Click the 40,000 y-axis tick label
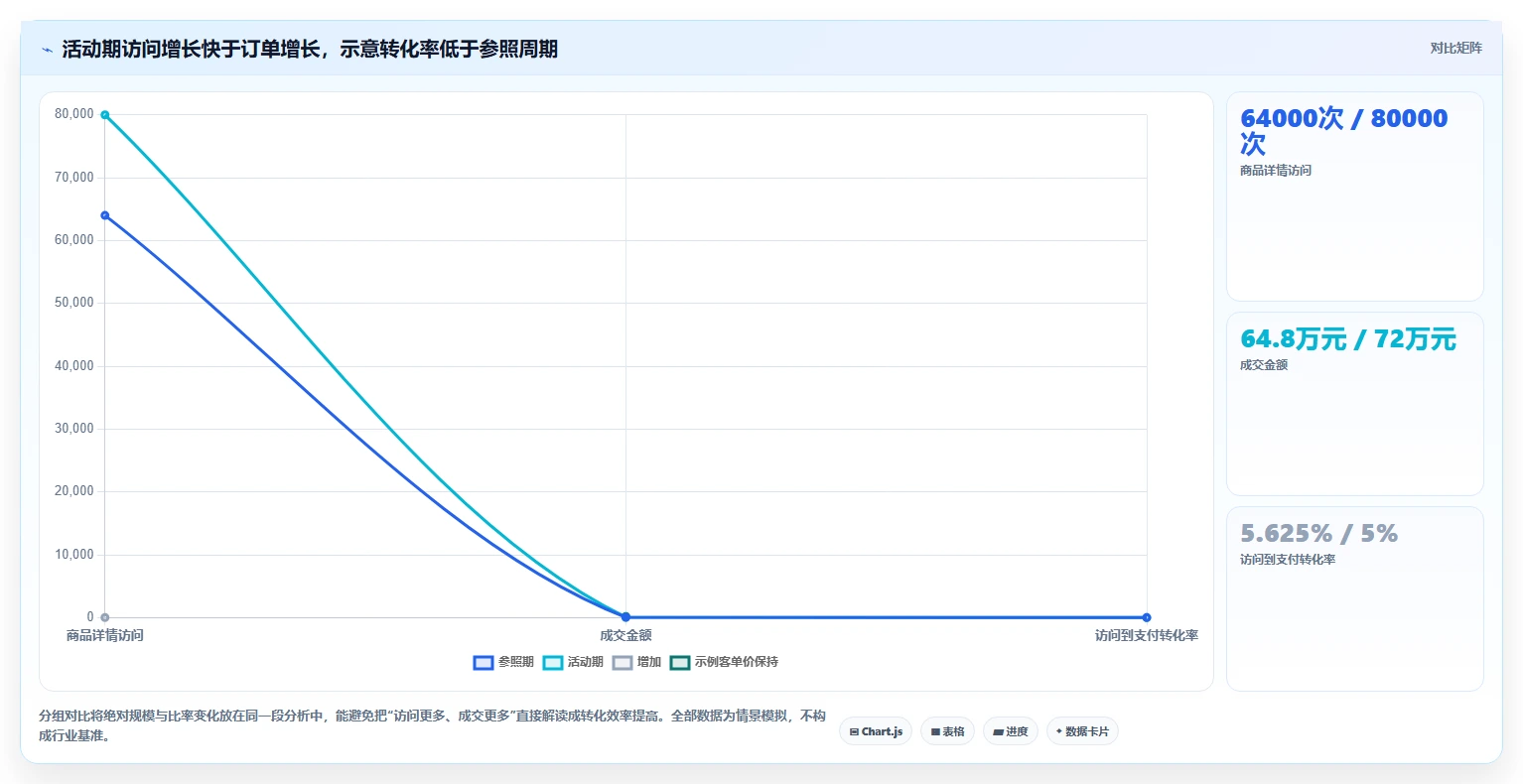Image resolution: width=1523 pixels, height=784 pixels. [74, 366]
